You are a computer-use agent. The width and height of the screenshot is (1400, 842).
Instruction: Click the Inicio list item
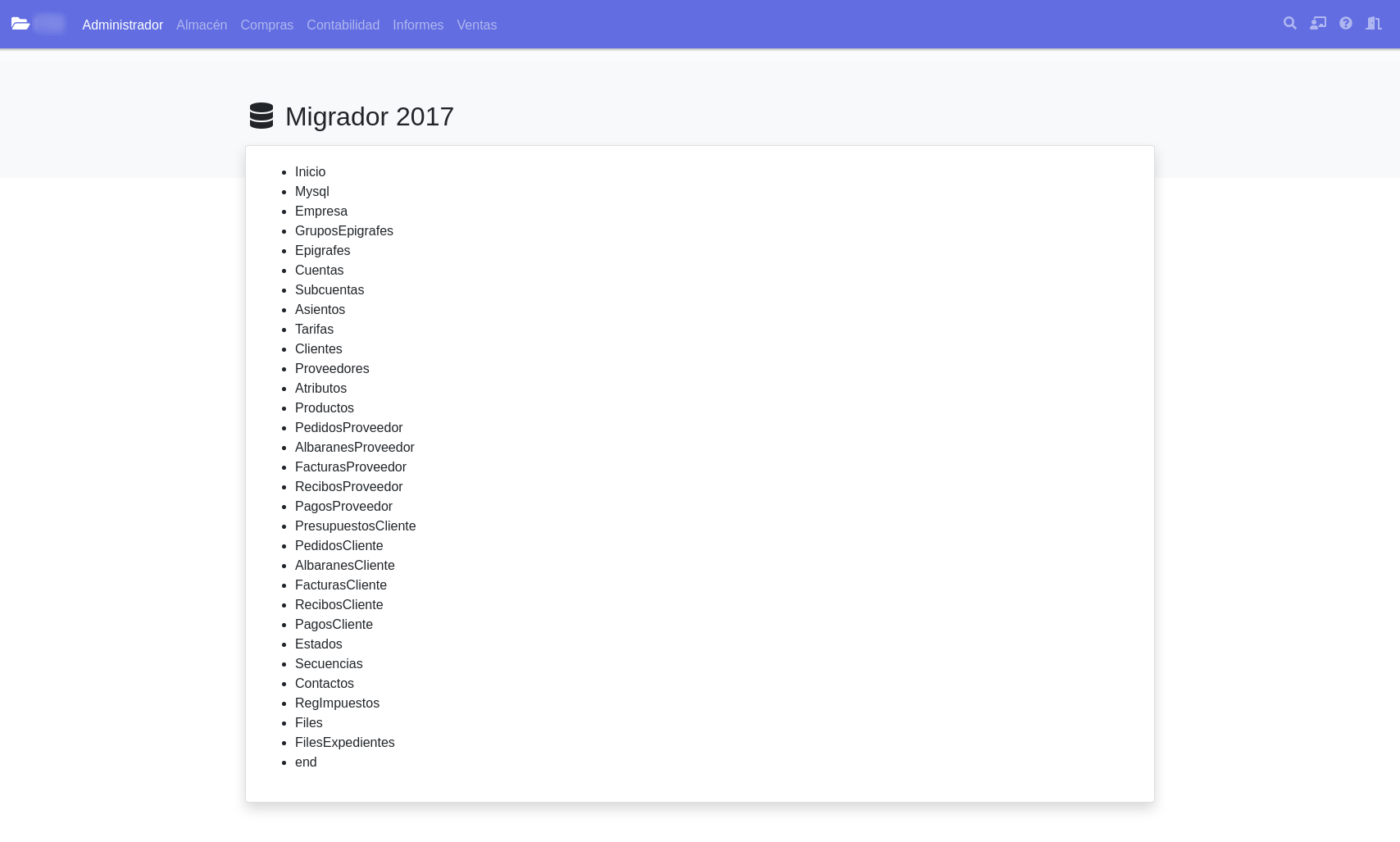(x=310, y=171)
